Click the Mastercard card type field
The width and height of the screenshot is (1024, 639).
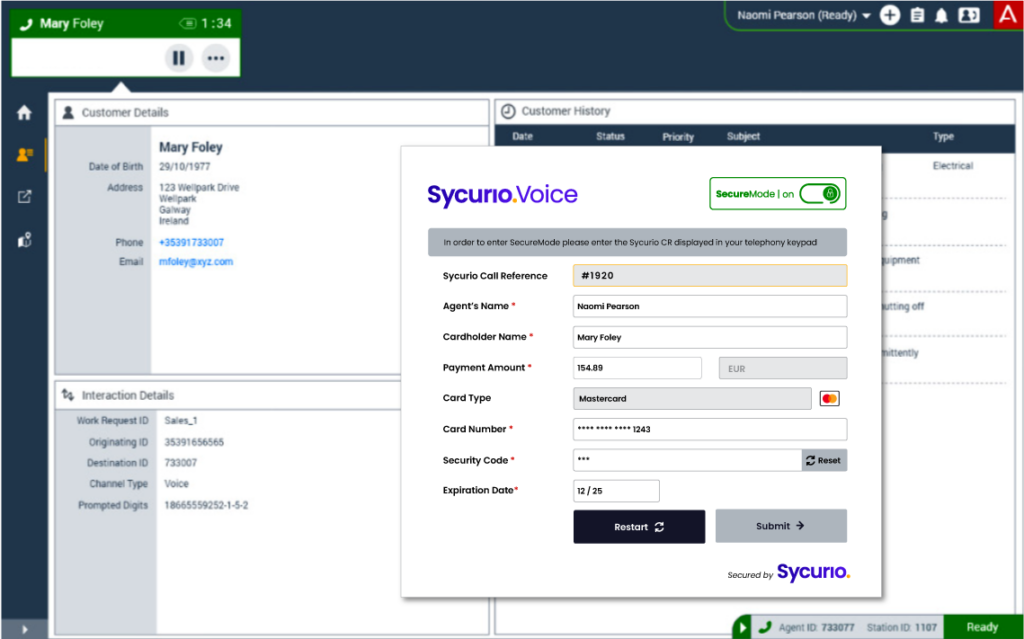pos(692,399)
